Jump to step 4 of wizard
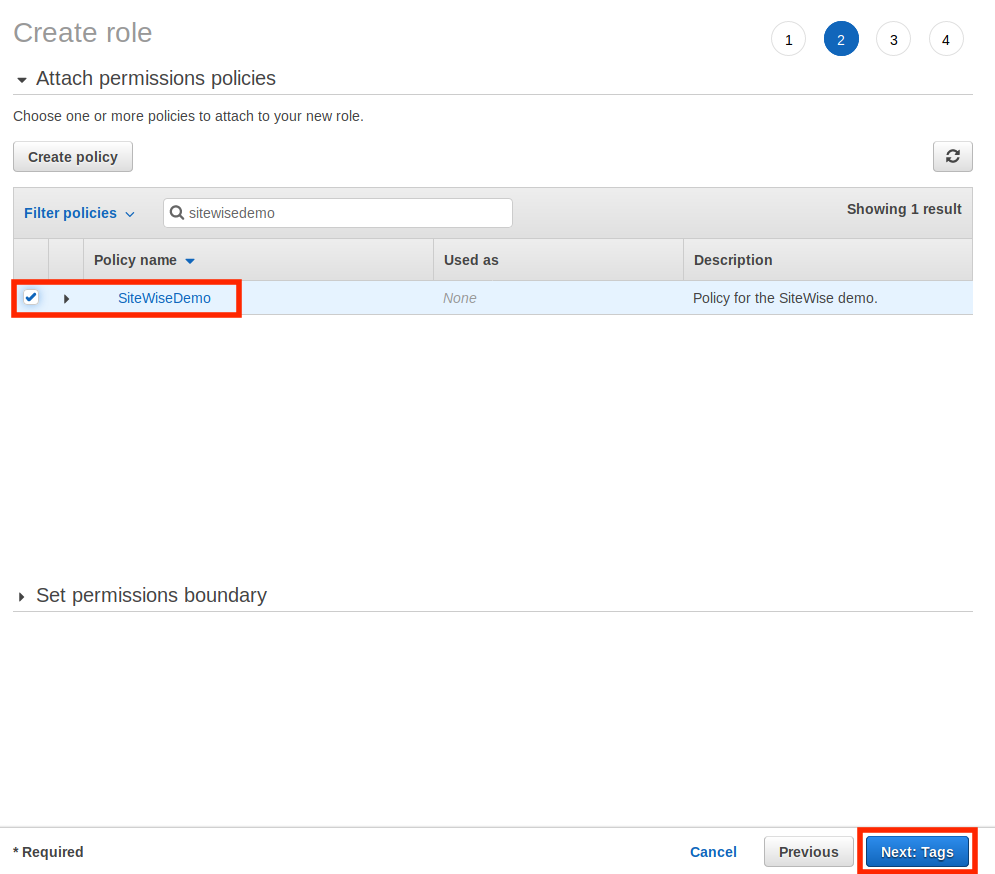 tap(946, 40)
